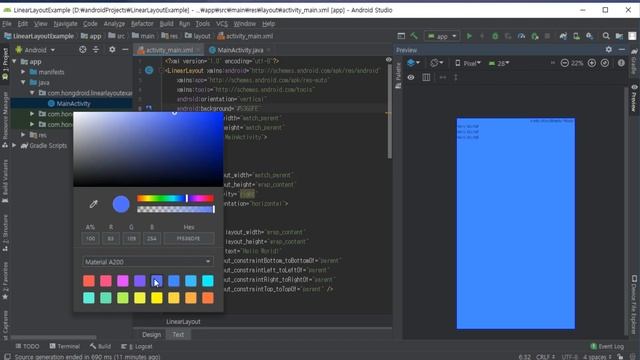
Task: Select the cyan palette swatch
Action: tap(208, 281)
